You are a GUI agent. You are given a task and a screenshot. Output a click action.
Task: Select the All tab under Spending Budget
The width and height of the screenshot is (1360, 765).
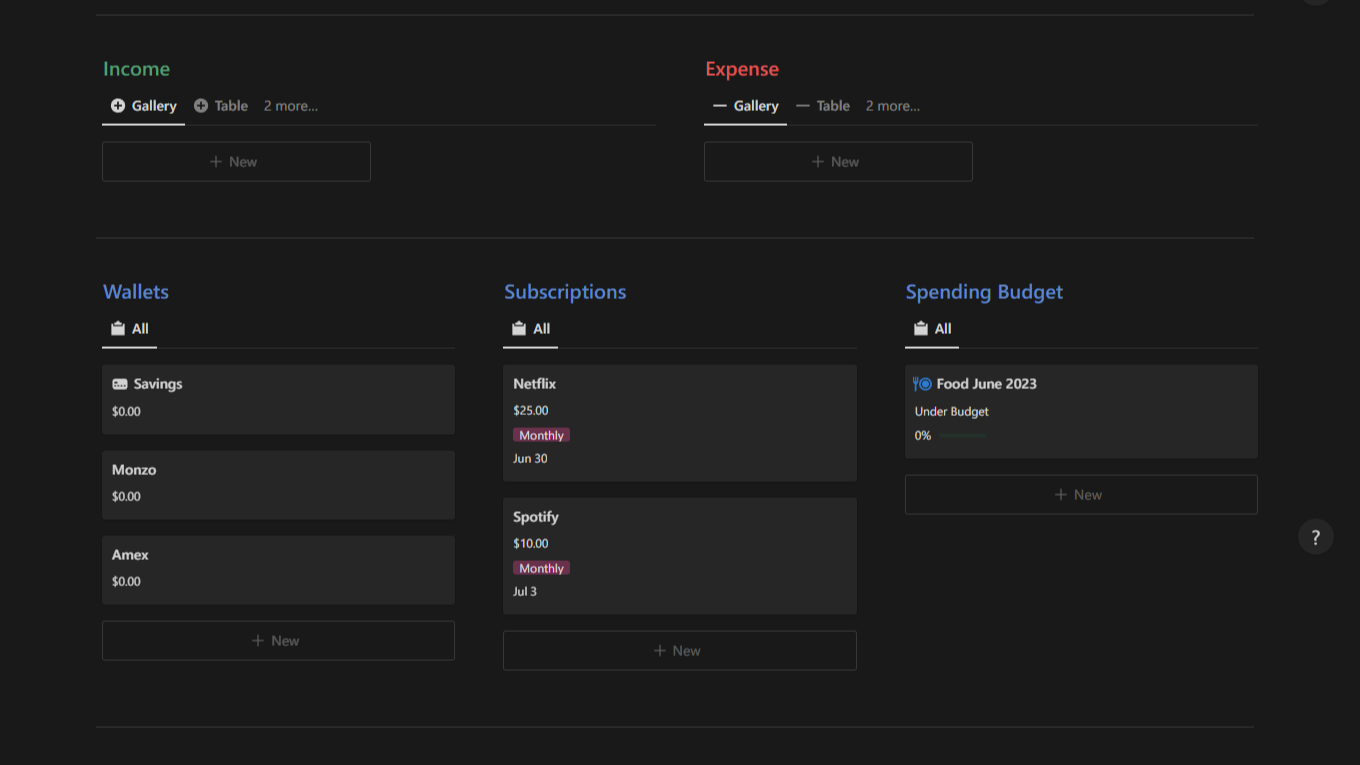tap(933, 329)
